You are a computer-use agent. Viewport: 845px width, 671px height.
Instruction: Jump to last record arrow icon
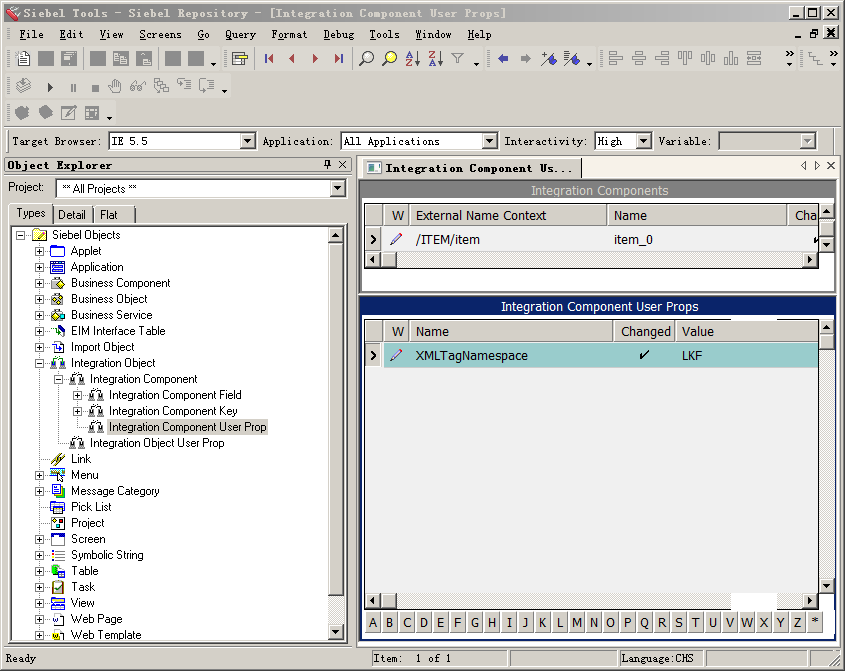tap(338, 58)
